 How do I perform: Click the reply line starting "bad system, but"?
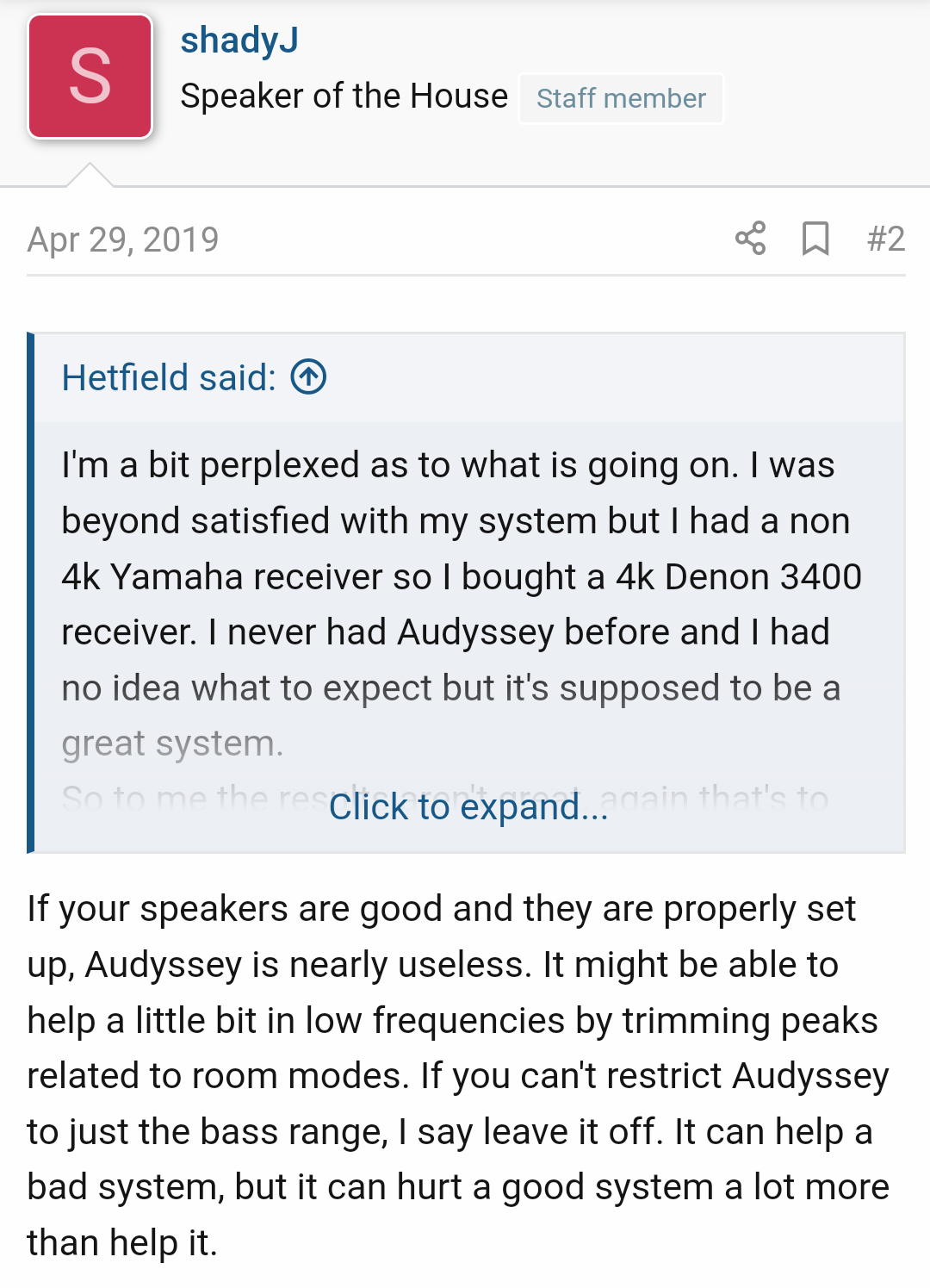[457, 1187]
